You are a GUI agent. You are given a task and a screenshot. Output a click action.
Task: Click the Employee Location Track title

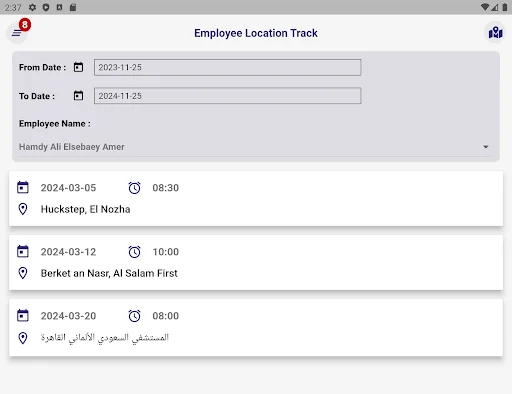[256, 33]
